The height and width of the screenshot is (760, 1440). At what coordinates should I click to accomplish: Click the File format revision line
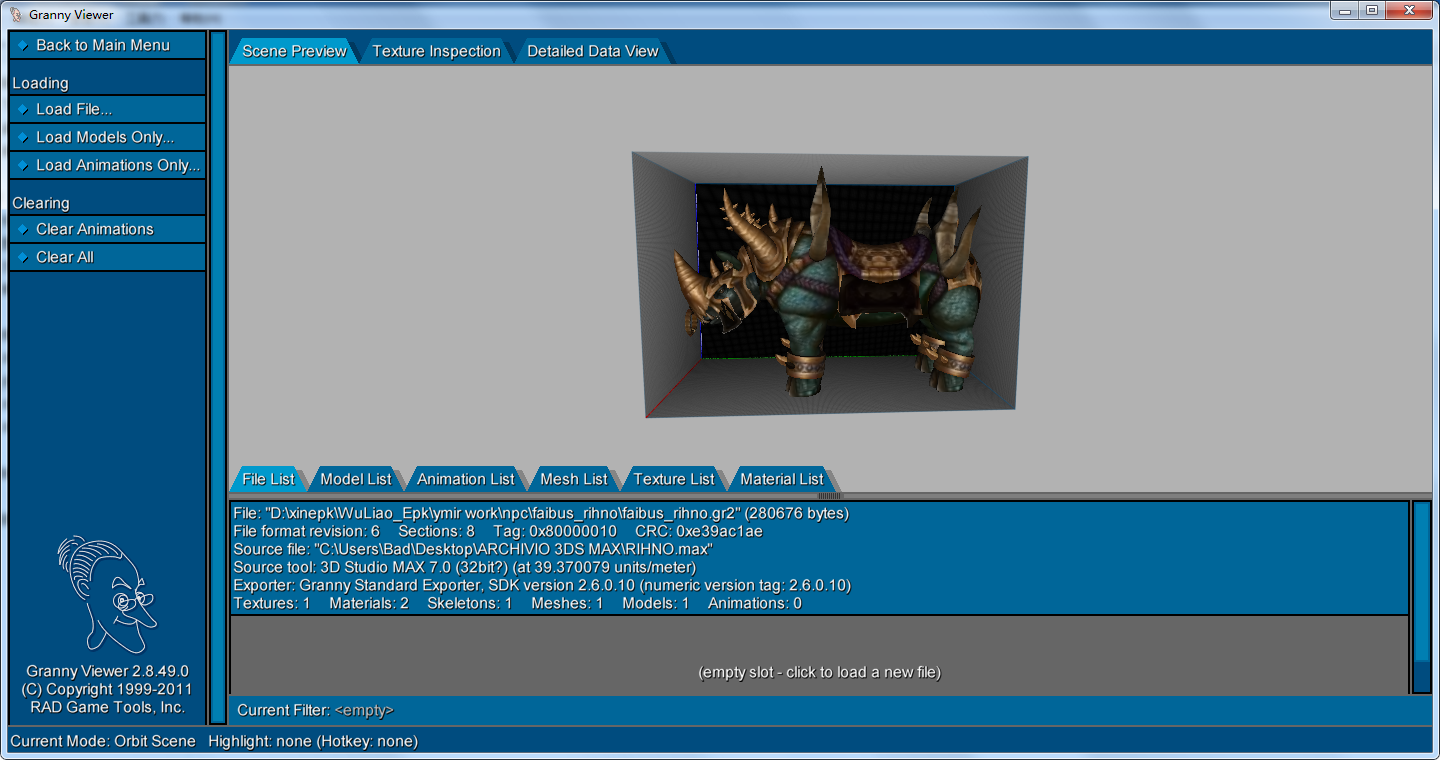click(x=498, y=531)
